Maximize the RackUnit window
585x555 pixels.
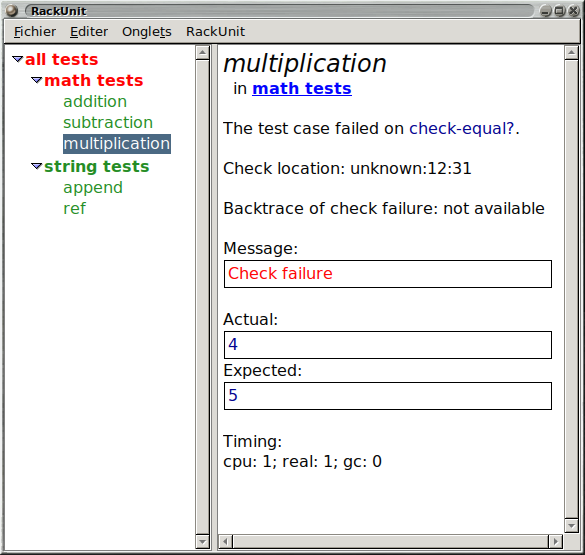[559, 11]
